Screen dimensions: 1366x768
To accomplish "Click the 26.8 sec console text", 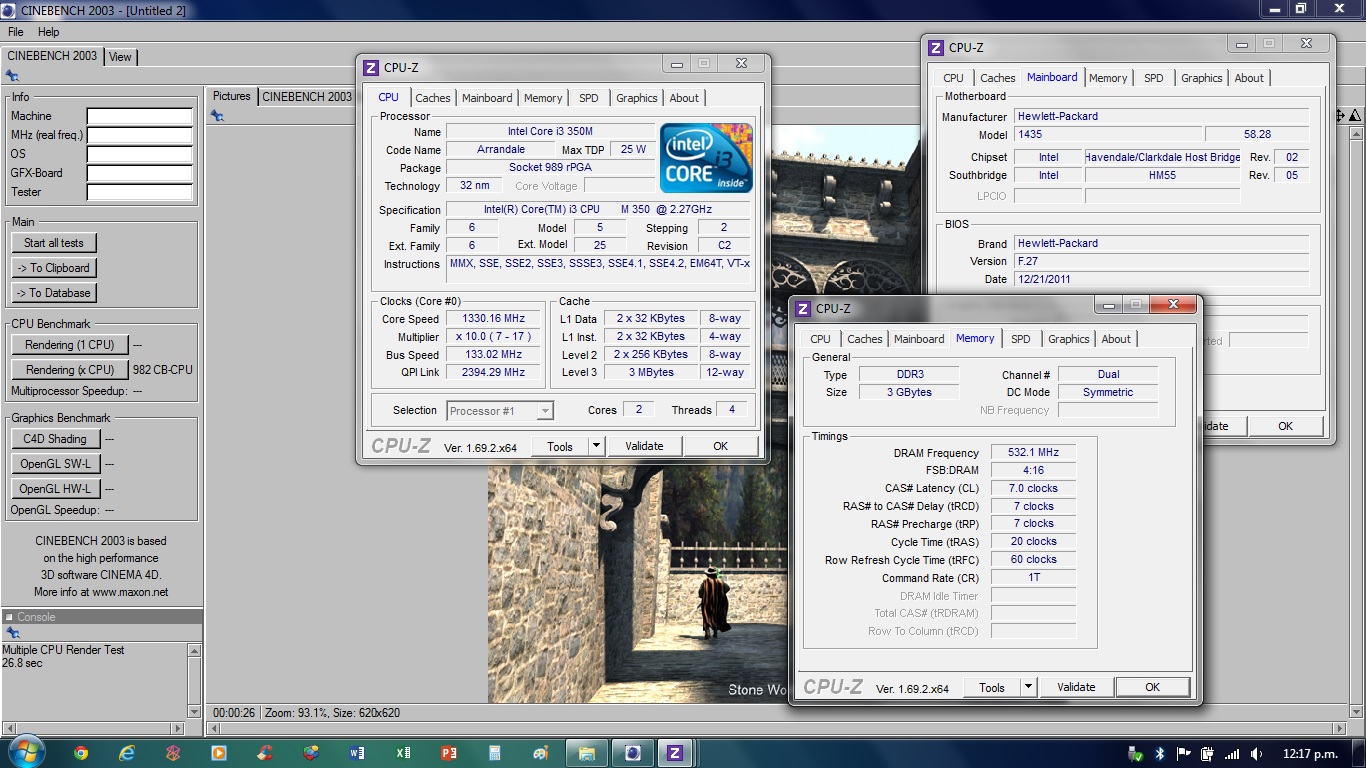I will coord(23,663).
